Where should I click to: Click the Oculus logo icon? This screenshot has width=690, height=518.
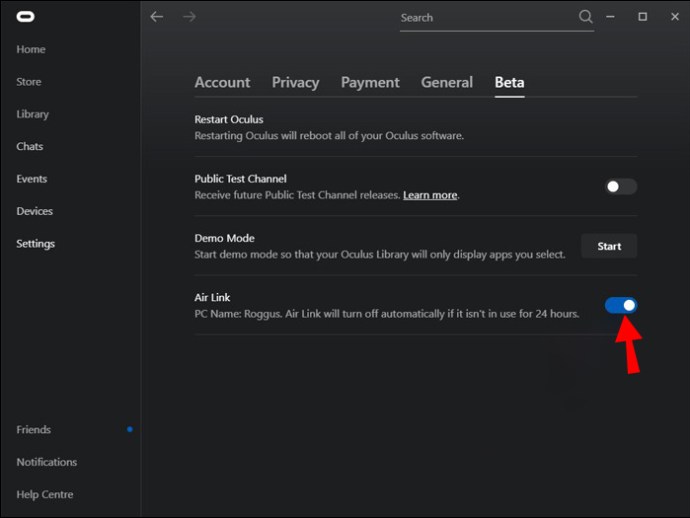point(26,17)
